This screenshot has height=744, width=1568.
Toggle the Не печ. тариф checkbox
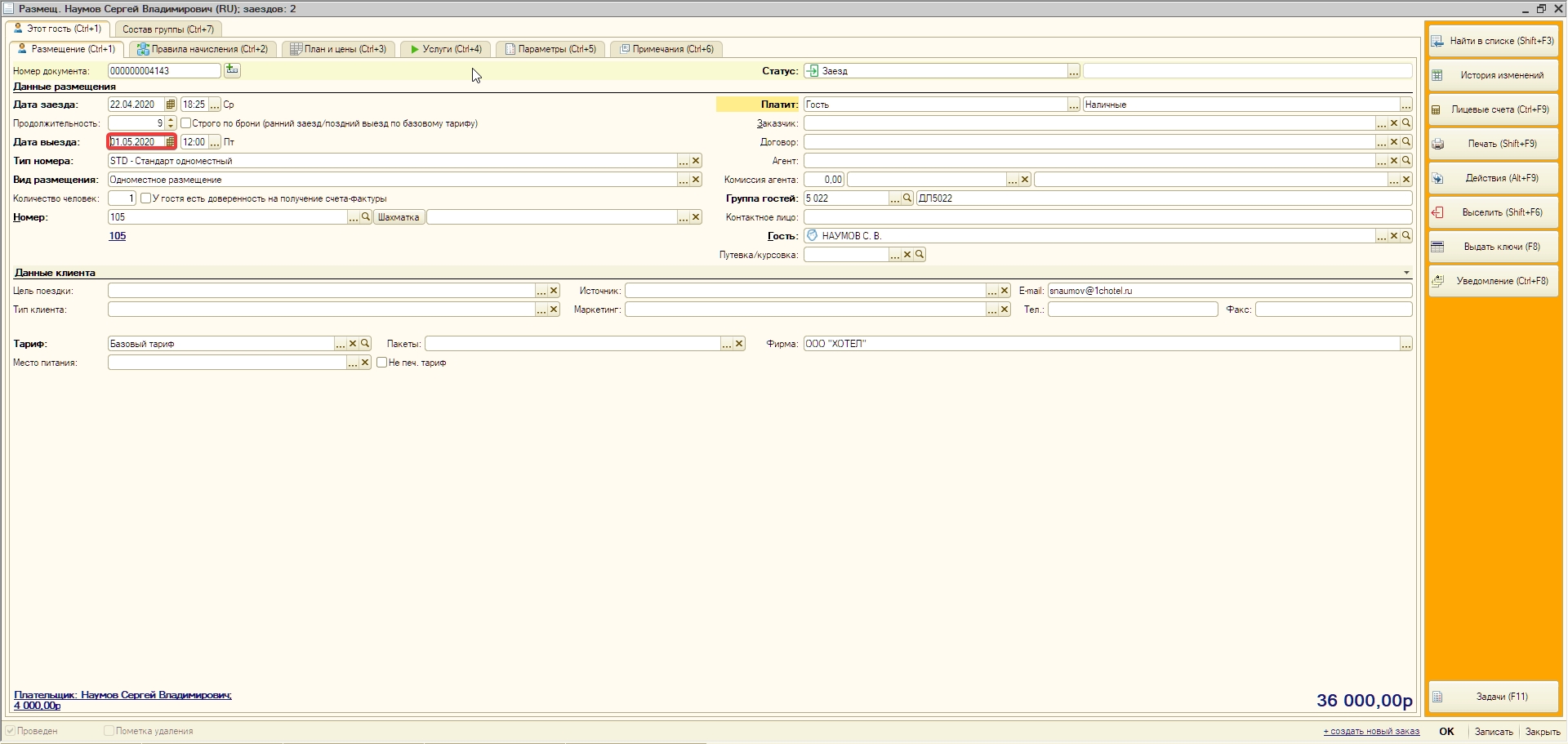click(x=381, y=363)
